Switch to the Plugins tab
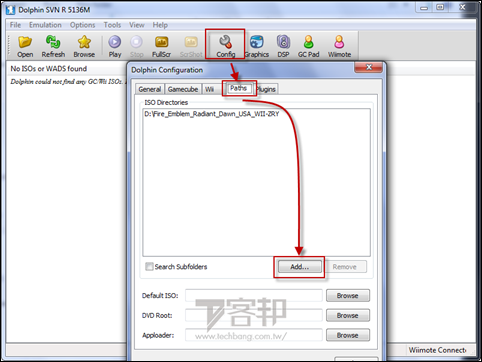This screenshot has width=482, height=362. coord(266,89)
